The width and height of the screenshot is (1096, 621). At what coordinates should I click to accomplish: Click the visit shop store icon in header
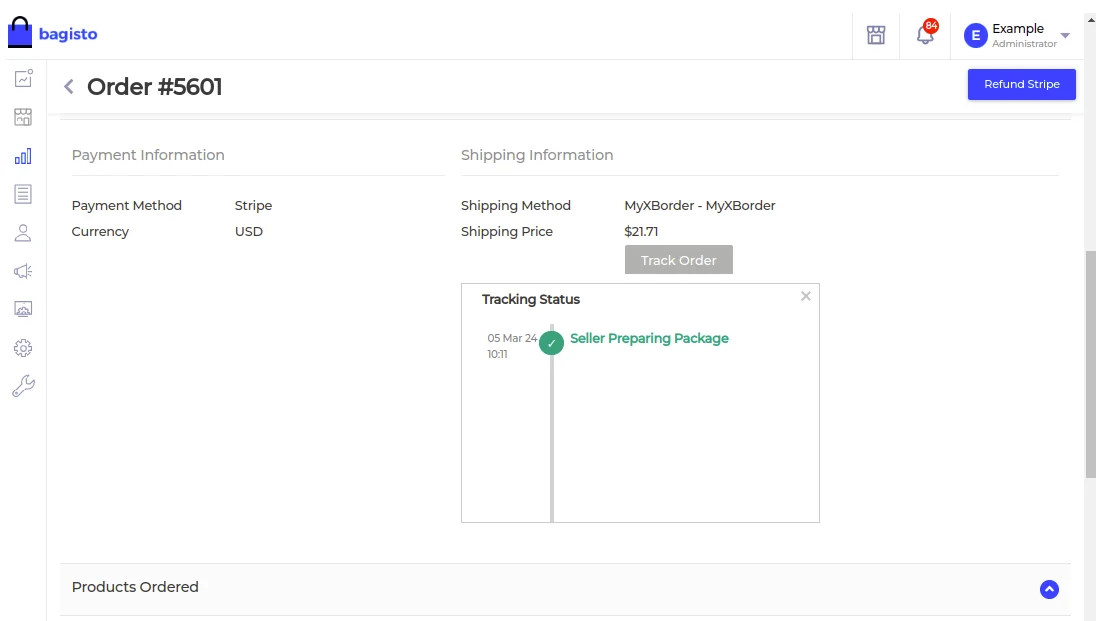[x=876, y=35]
